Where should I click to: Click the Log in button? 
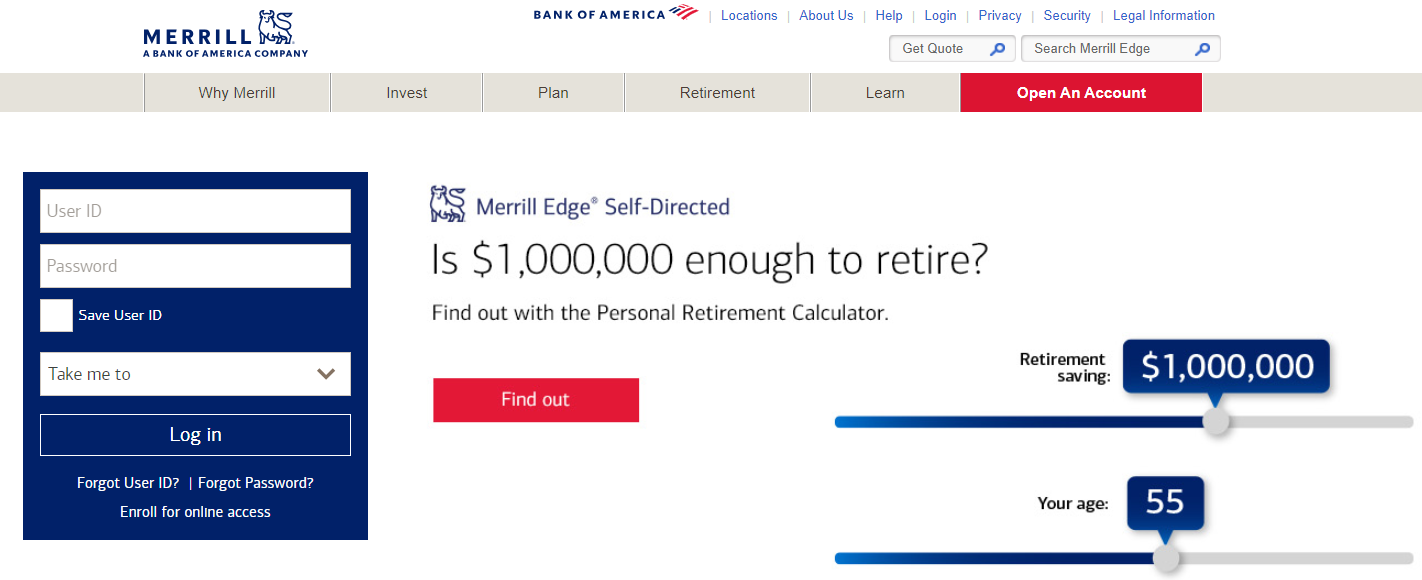pyautogui.click(x=195, y=435)
